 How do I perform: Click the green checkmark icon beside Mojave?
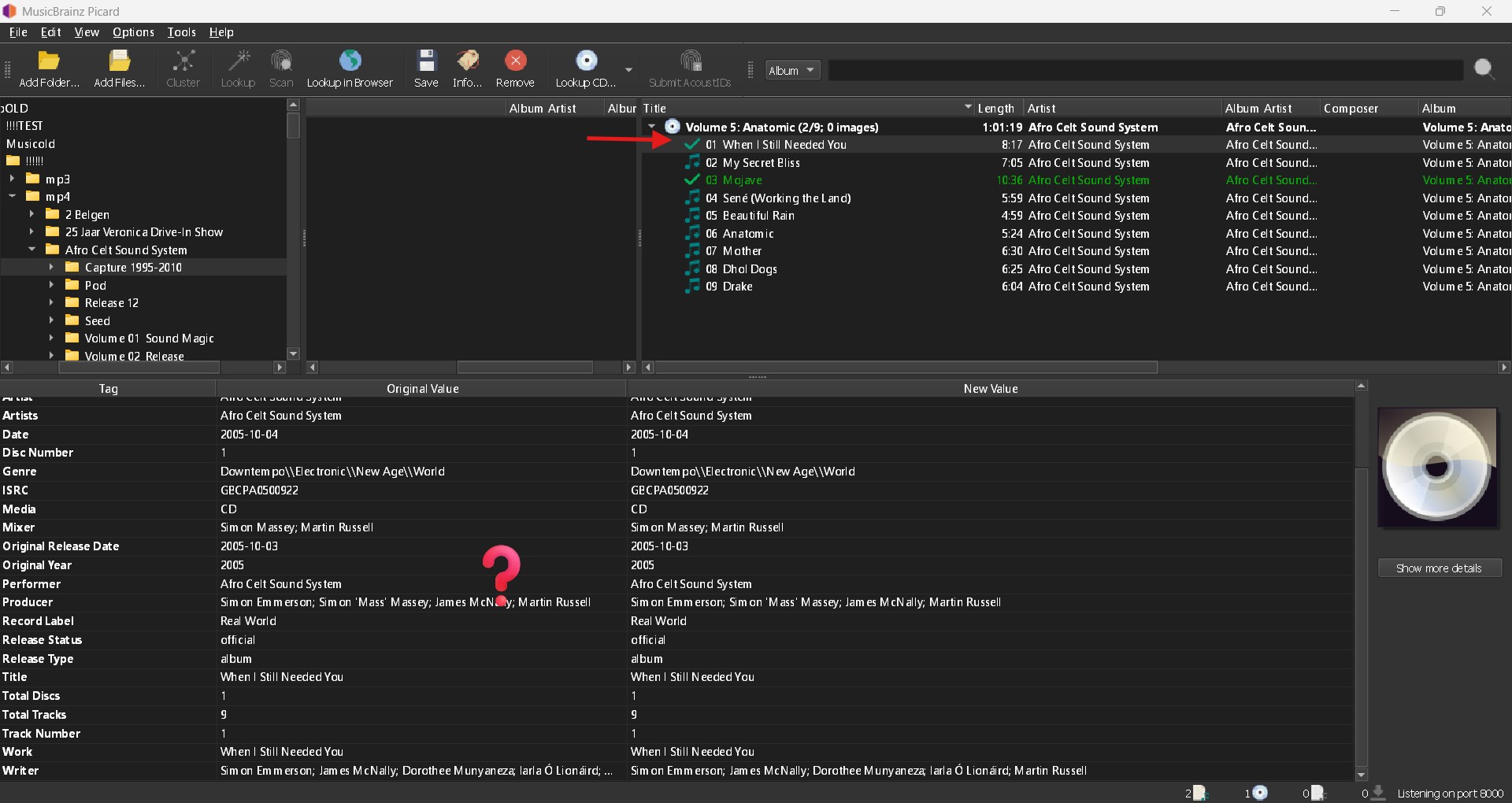(x=692, y=179)
